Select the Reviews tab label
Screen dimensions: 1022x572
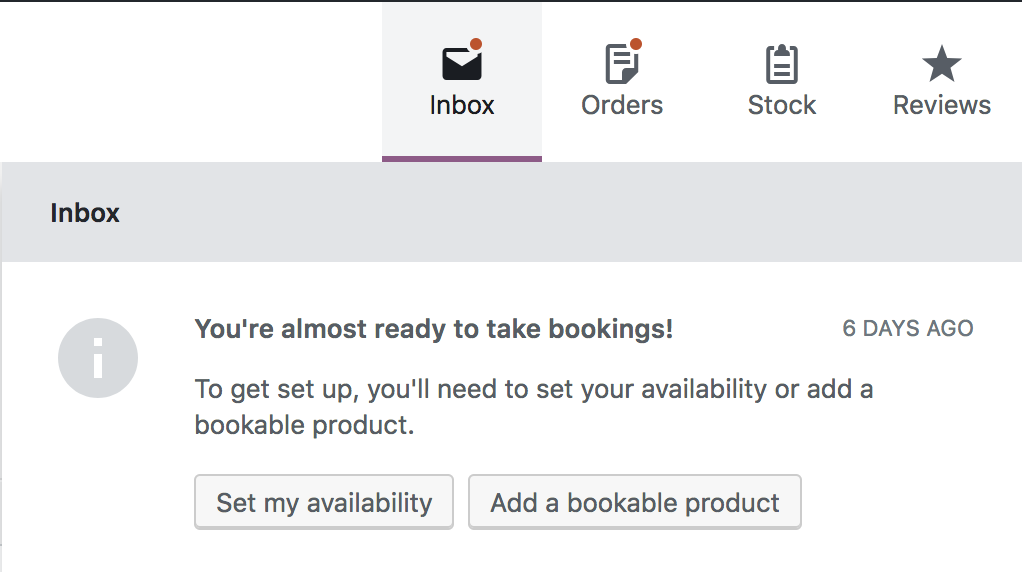coord(941,105)
